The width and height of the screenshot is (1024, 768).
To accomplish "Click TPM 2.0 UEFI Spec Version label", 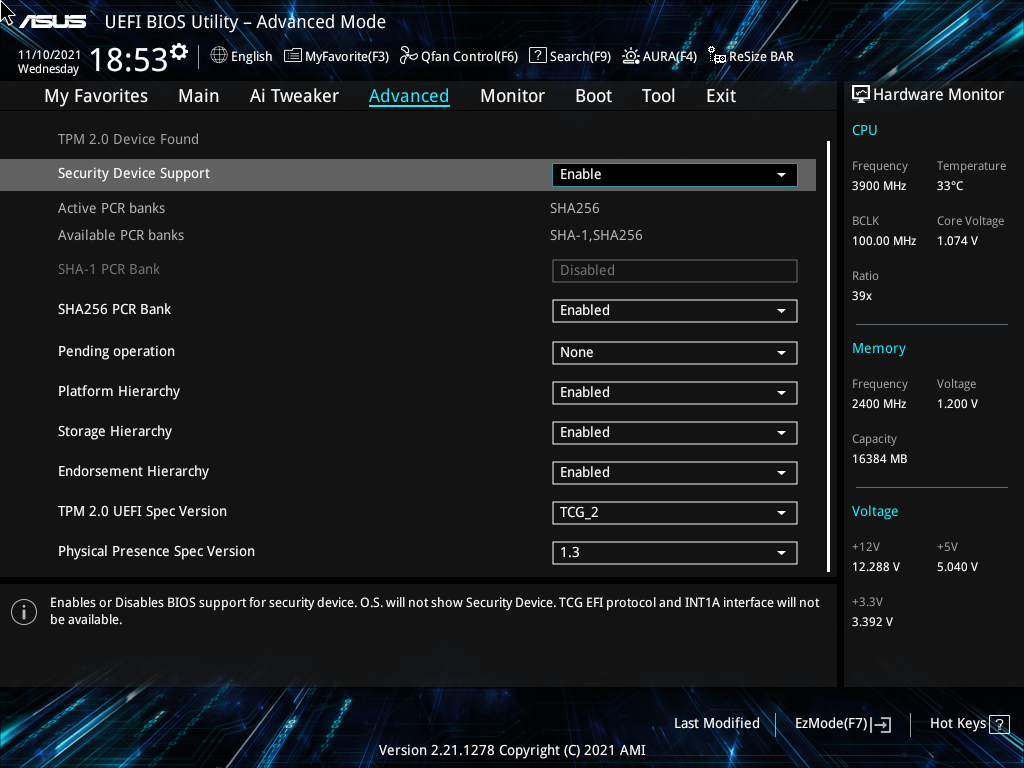I will pyautogui.click(x=142, y=511).
